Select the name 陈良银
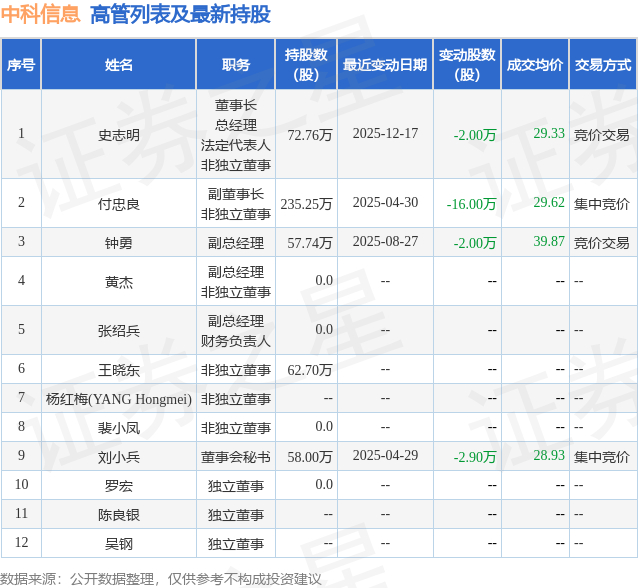Image resolution: width=638 pixels, height=588 pixels. coord(118,515)
